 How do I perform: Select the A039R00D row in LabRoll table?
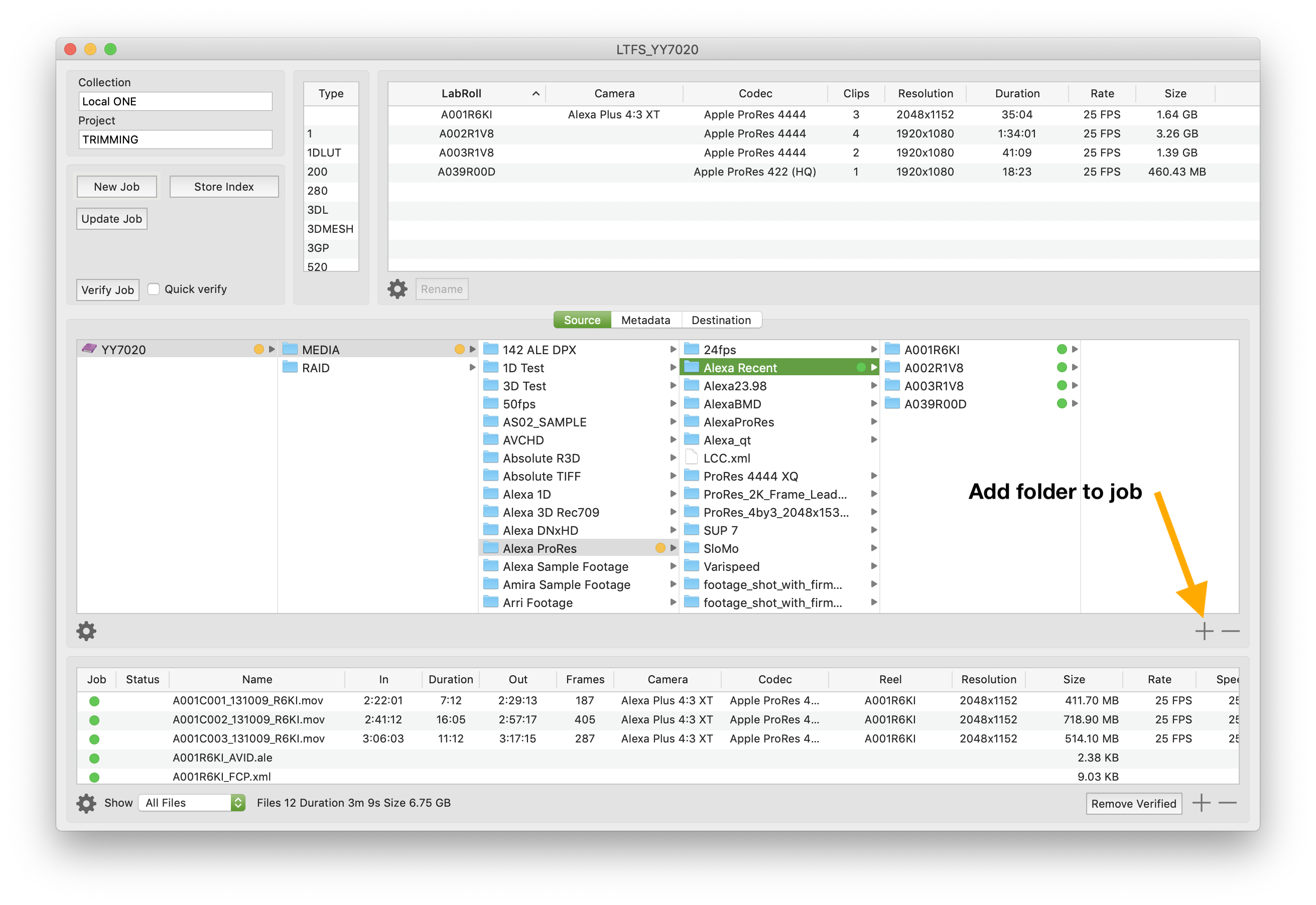823,172
